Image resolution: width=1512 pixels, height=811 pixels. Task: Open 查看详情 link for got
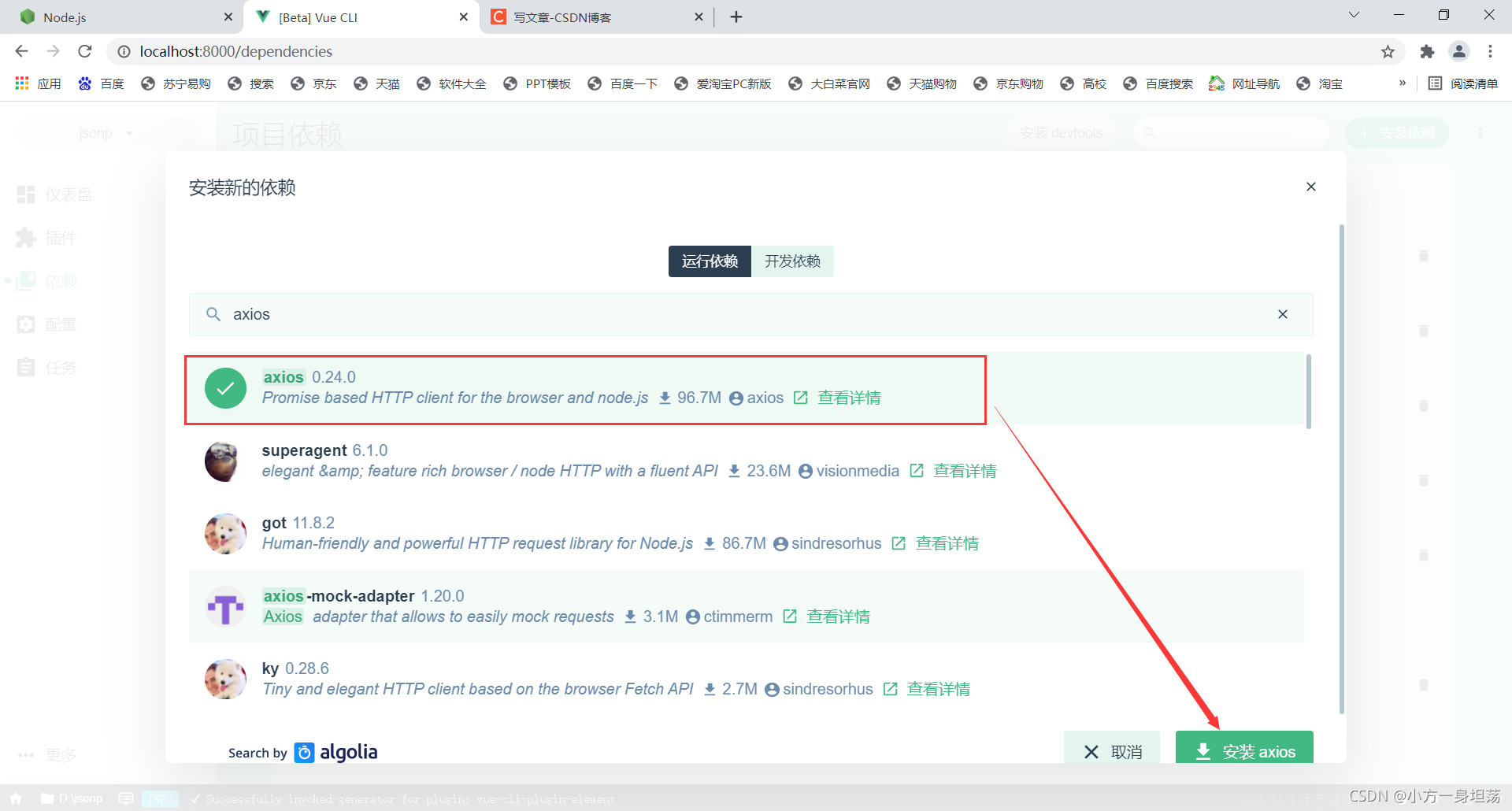point(947,543)
